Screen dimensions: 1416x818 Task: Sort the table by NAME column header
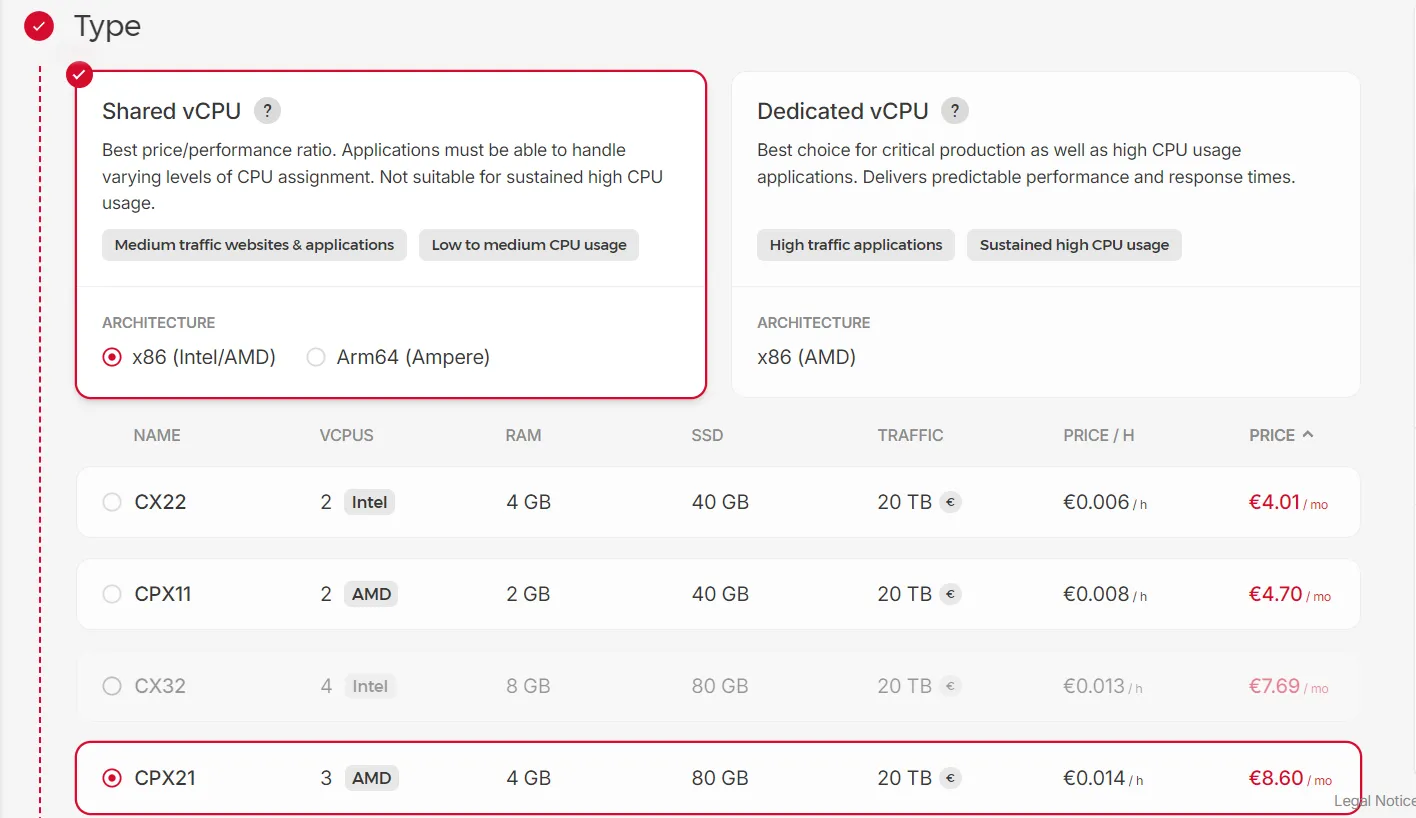(157, 435)
